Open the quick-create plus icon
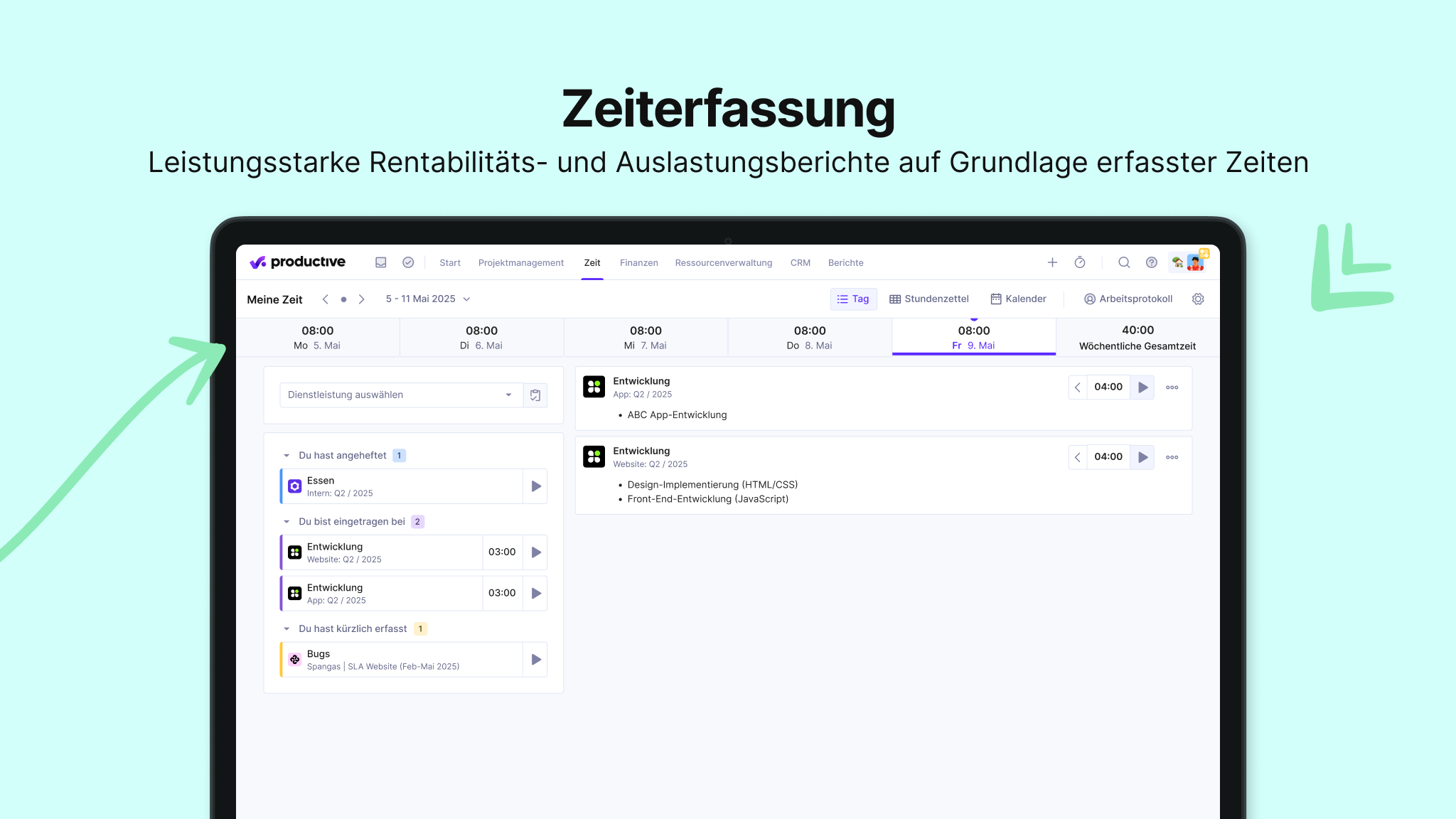The height and width of the screenshot is (819, 1456). (x=1053, y=262)
